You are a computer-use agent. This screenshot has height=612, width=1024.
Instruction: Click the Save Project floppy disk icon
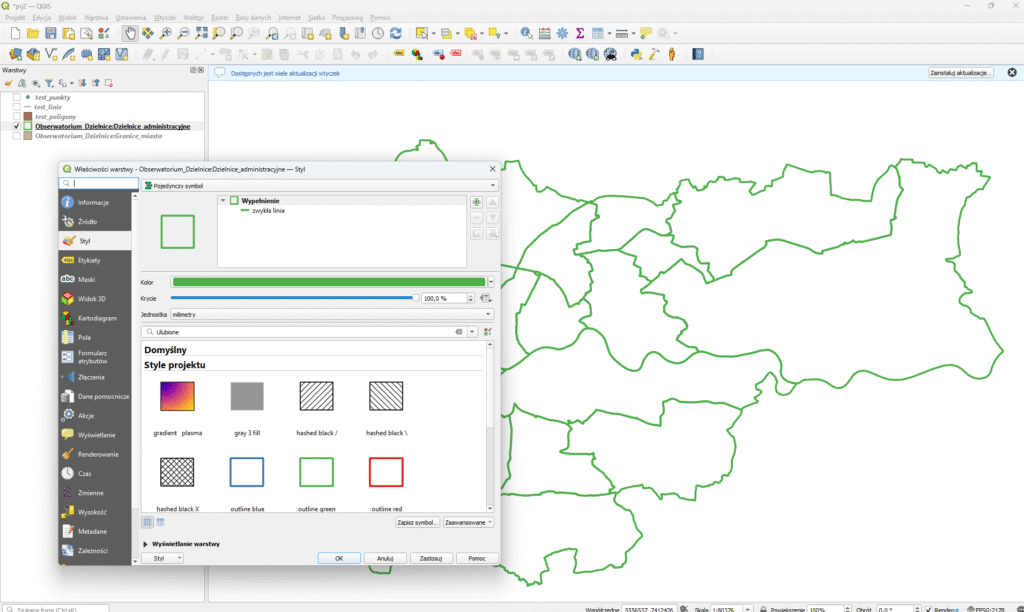click(50, 33)
